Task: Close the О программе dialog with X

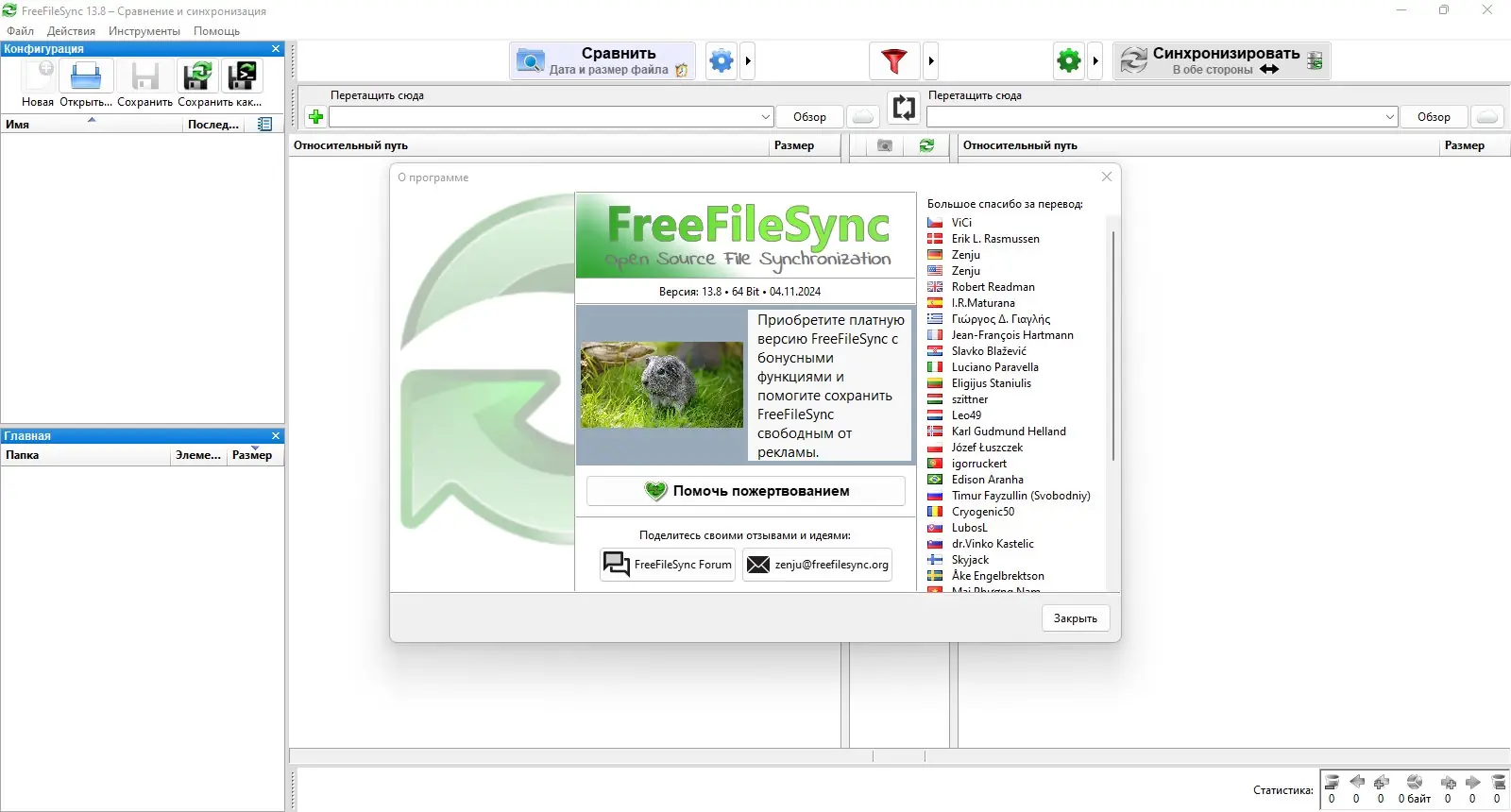Action: point(1107,177)
